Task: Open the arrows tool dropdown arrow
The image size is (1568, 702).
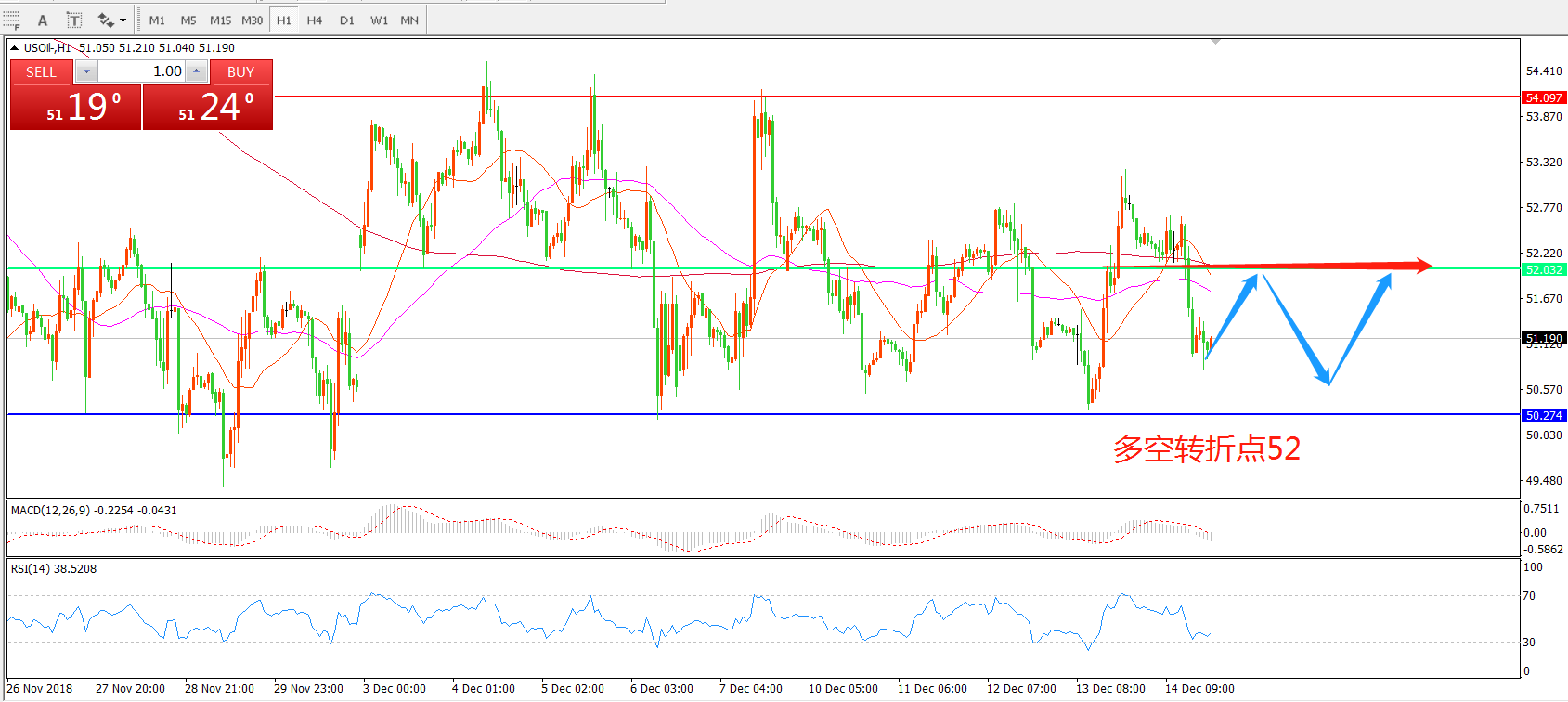Action: [123, 19]
